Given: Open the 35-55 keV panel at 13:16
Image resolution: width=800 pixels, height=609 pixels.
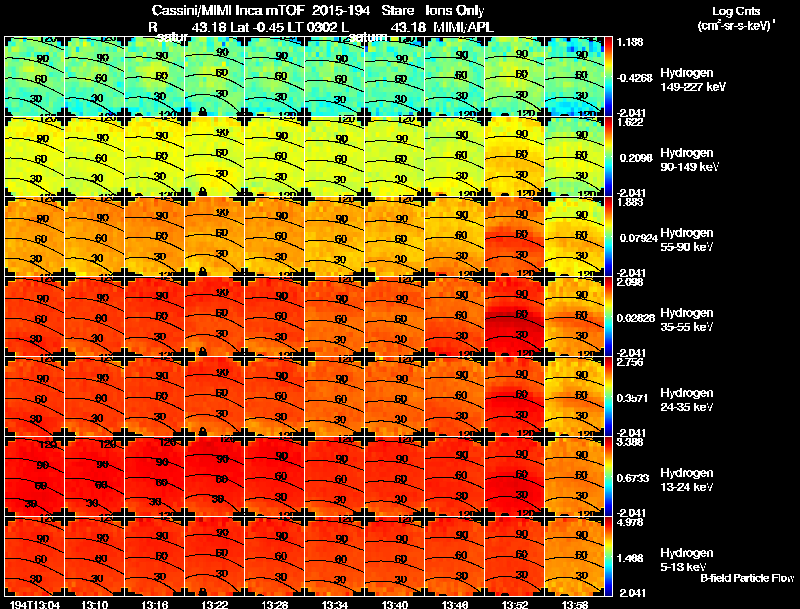Looking at the screenshot, I should pos(155,317).
